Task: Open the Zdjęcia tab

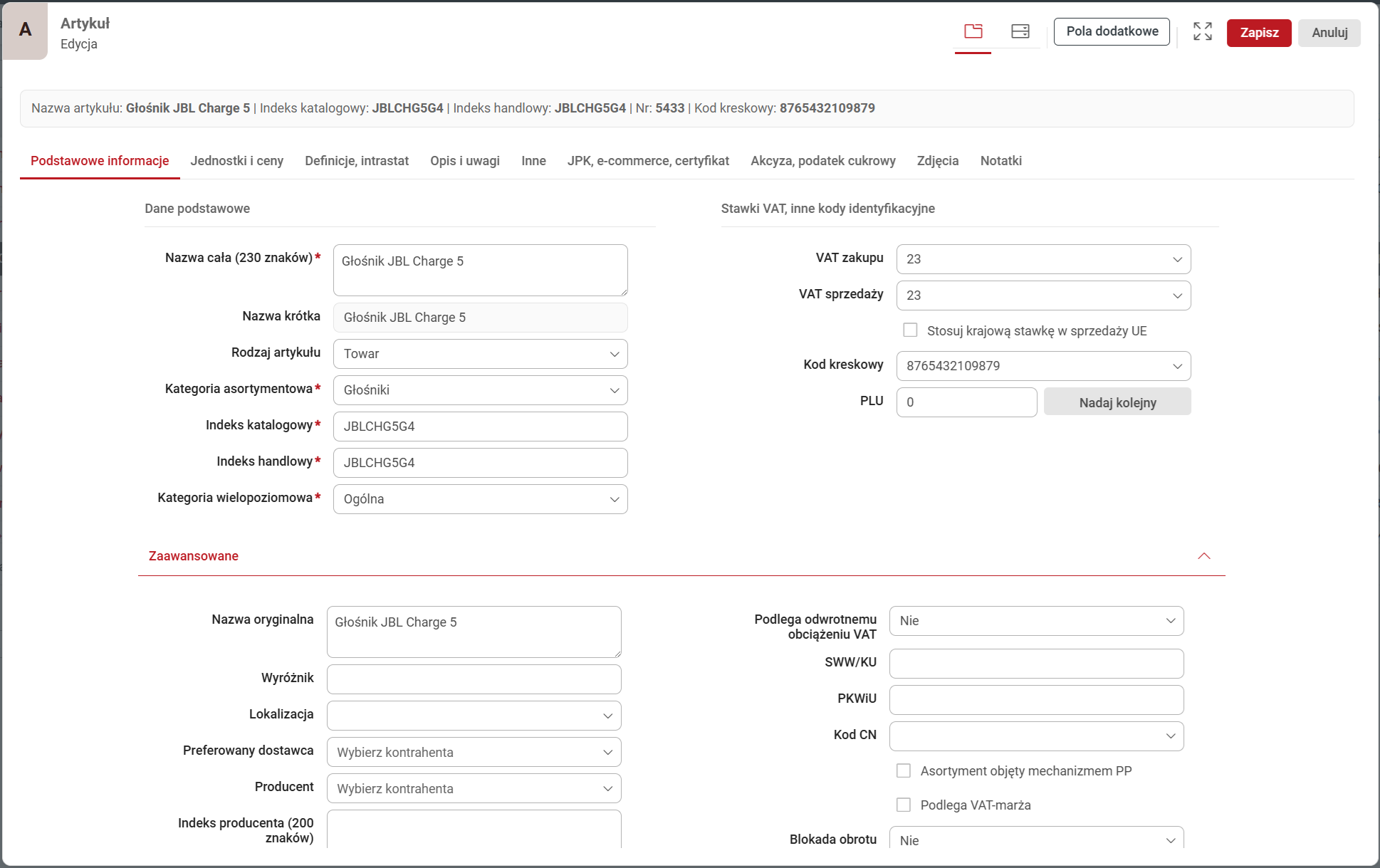Action: point(937,161)
